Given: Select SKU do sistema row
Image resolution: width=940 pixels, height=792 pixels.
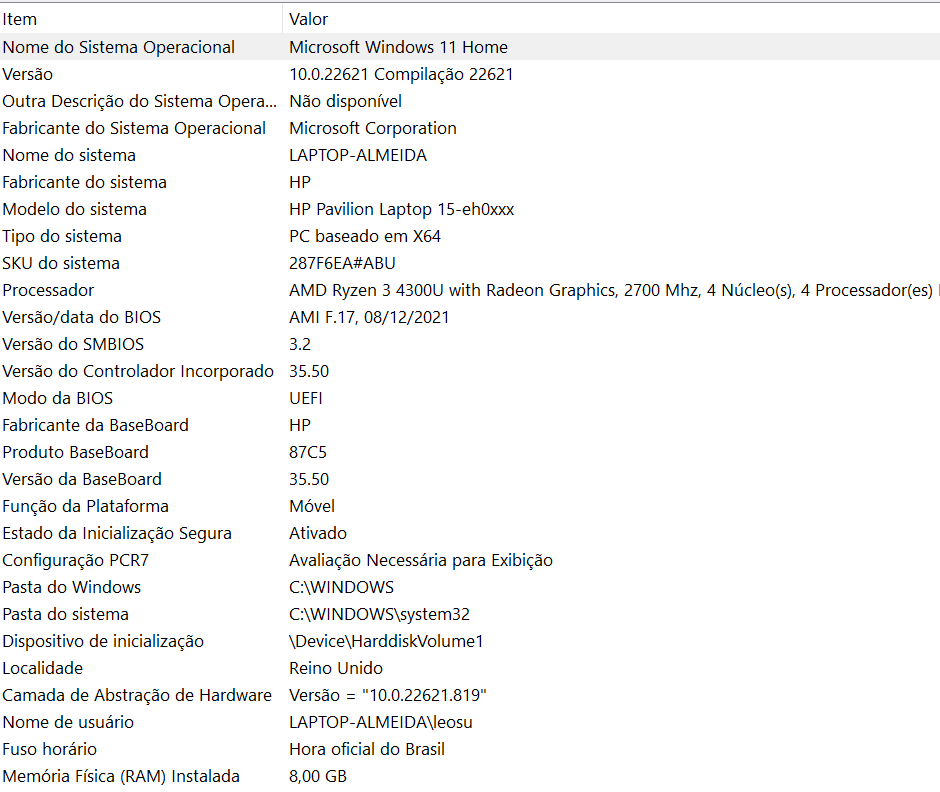Looking at the screenshot, I should [470, 263].
